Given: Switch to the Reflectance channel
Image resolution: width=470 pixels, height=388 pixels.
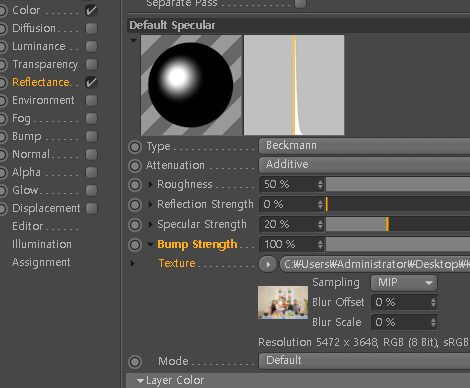Looking at the screenshot, I should point(41,82).
